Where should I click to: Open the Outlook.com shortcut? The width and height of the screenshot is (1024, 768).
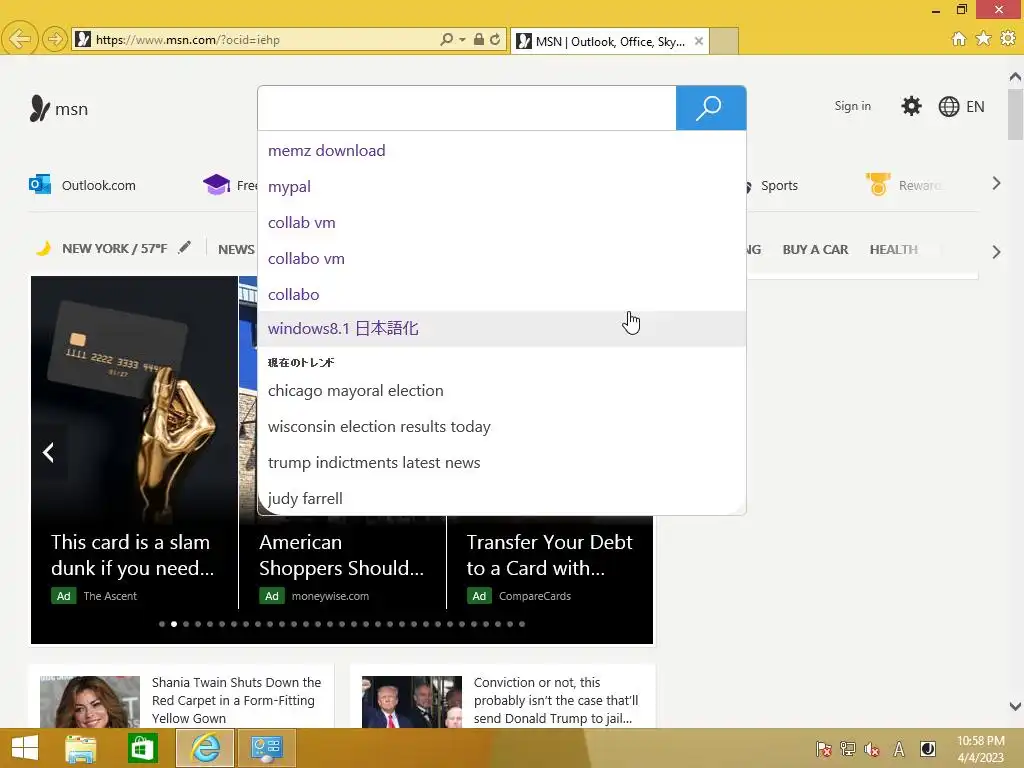[82, 185]
